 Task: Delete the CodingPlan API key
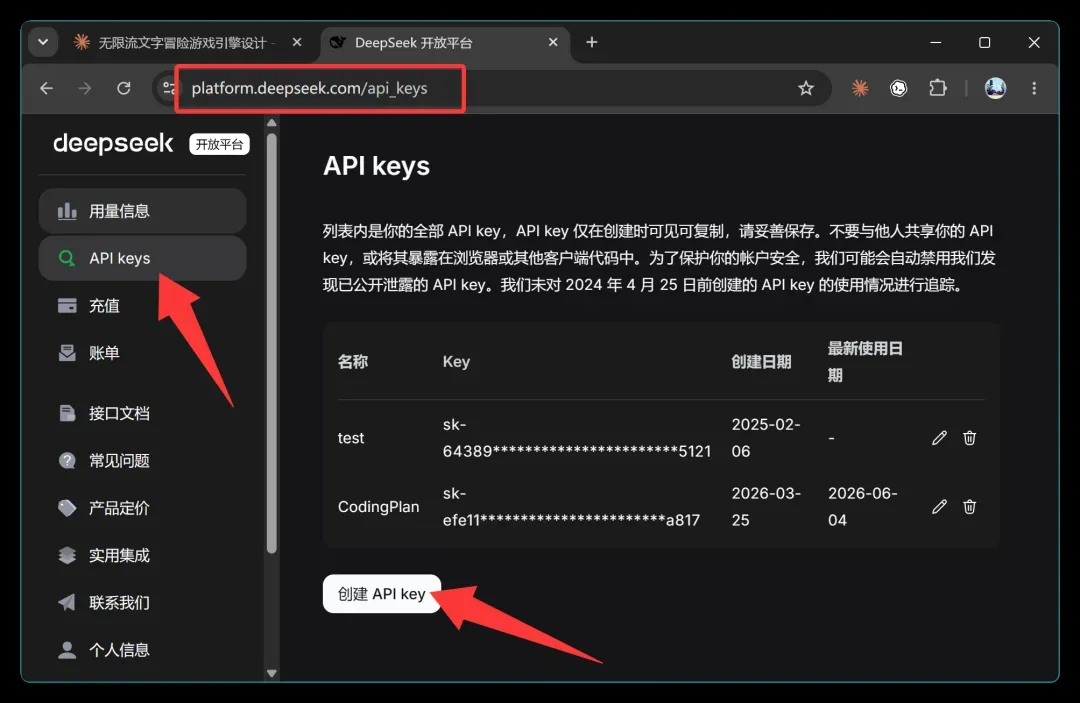point(969,507)
